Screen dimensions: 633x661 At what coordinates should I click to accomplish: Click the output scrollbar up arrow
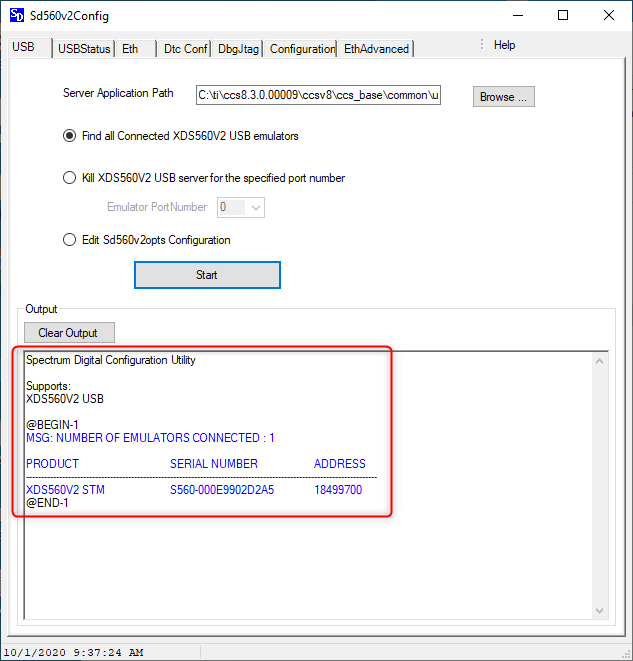pos(600,361)
